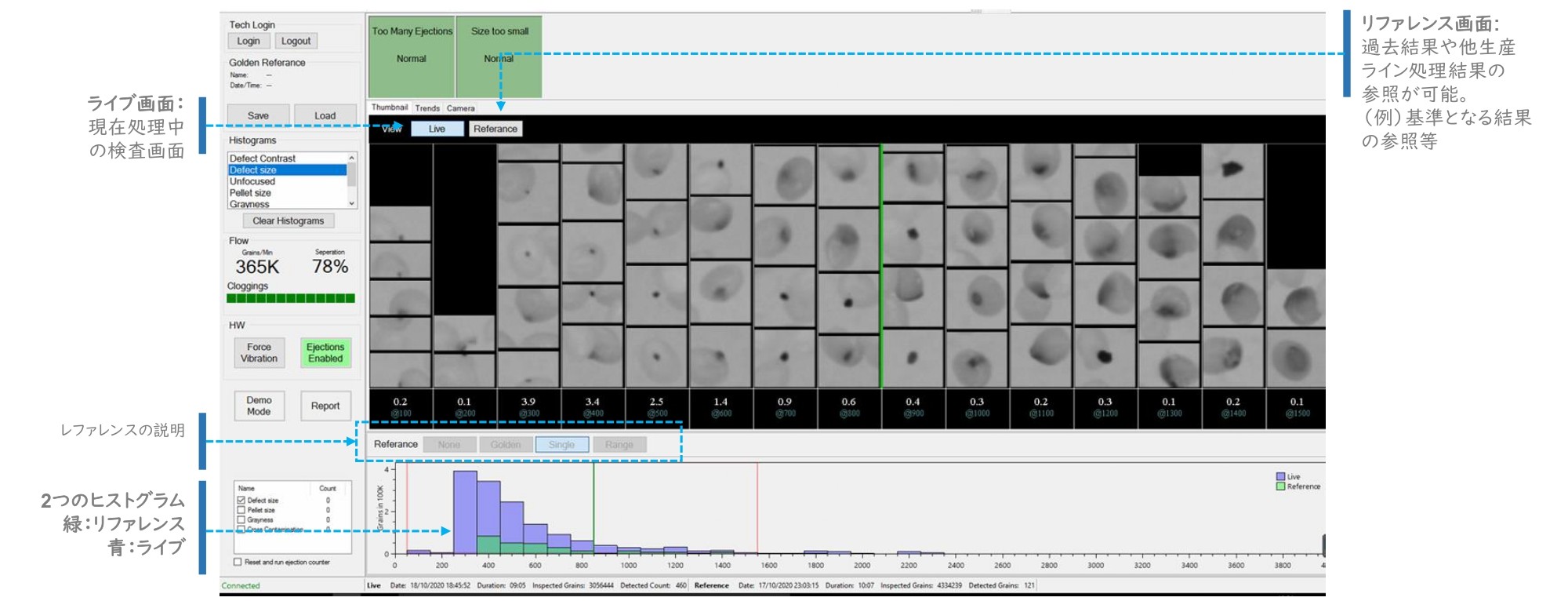Select the Single reference mode
1568x601 pixels.
(561, 445)
